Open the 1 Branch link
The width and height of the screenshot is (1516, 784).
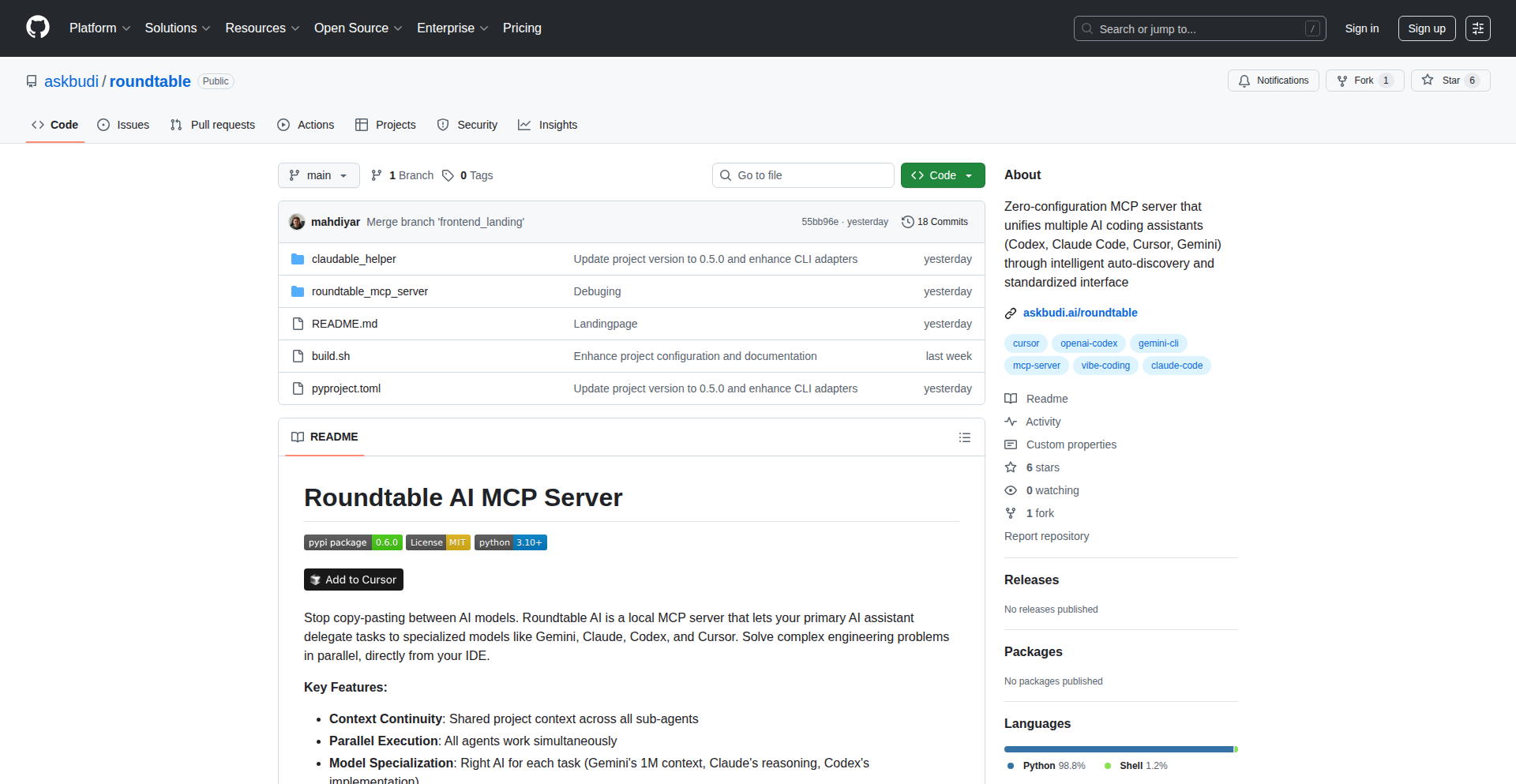point(403,175)
